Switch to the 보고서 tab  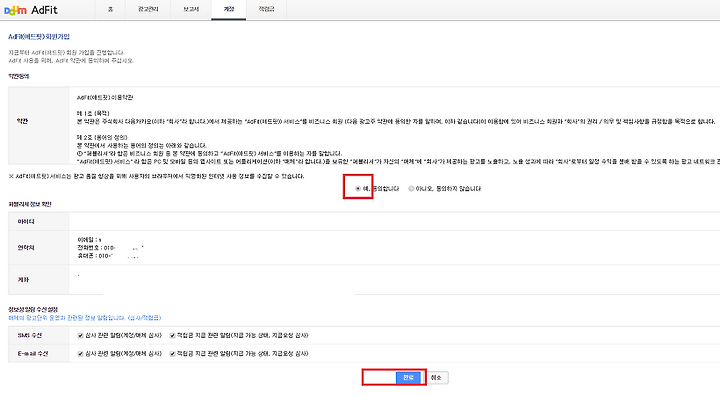(x=191, y=9)
